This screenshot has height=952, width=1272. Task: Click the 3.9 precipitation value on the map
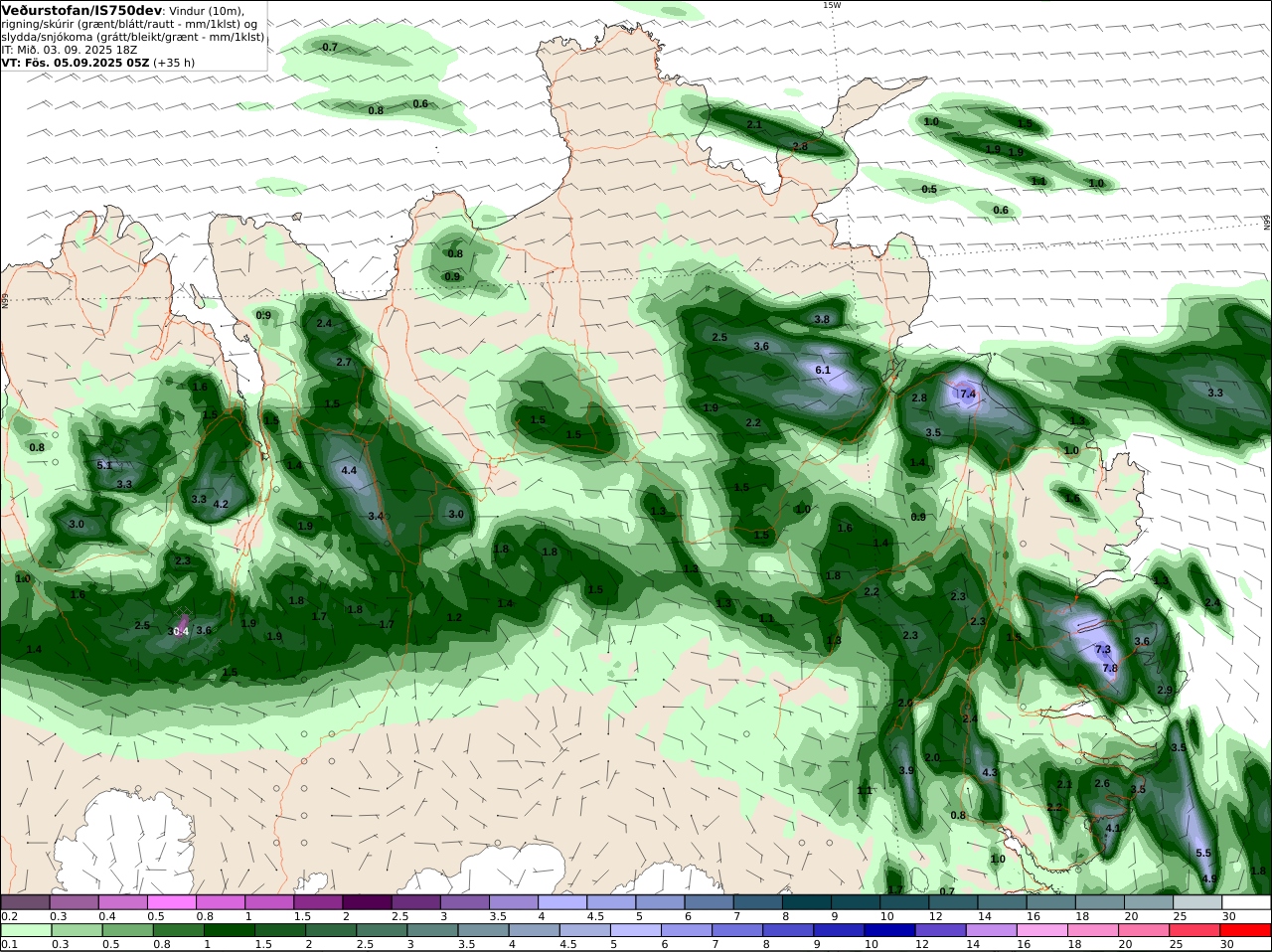click(x=906, y=770)
